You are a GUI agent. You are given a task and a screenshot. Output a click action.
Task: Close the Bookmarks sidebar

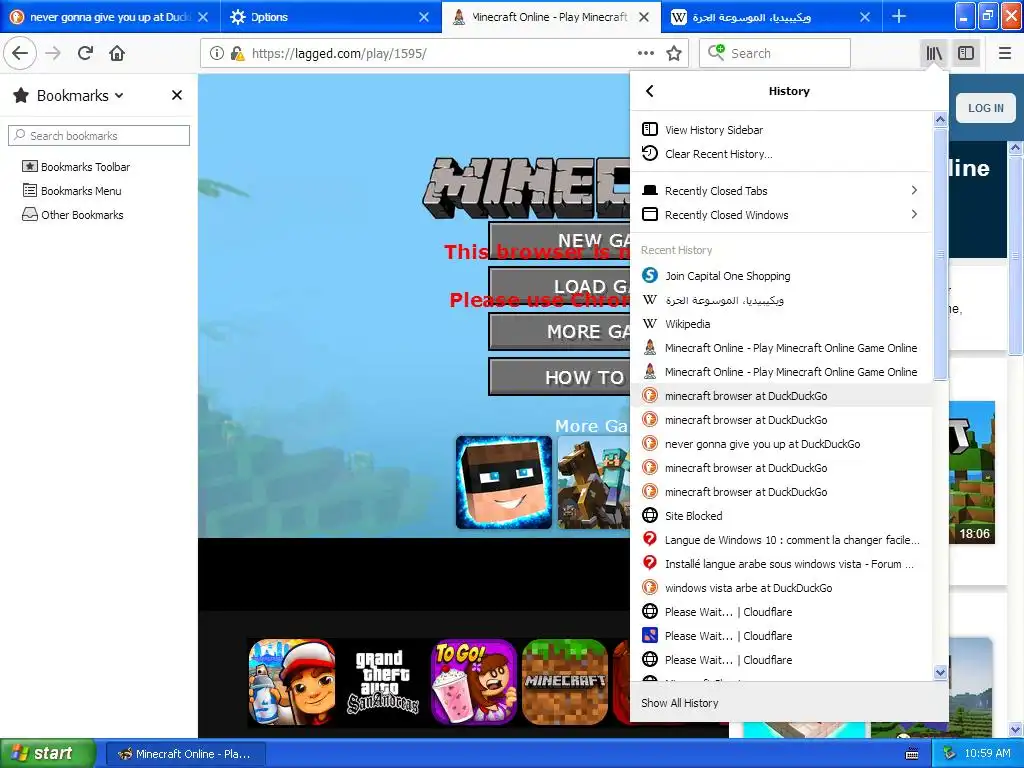point(176,95)
